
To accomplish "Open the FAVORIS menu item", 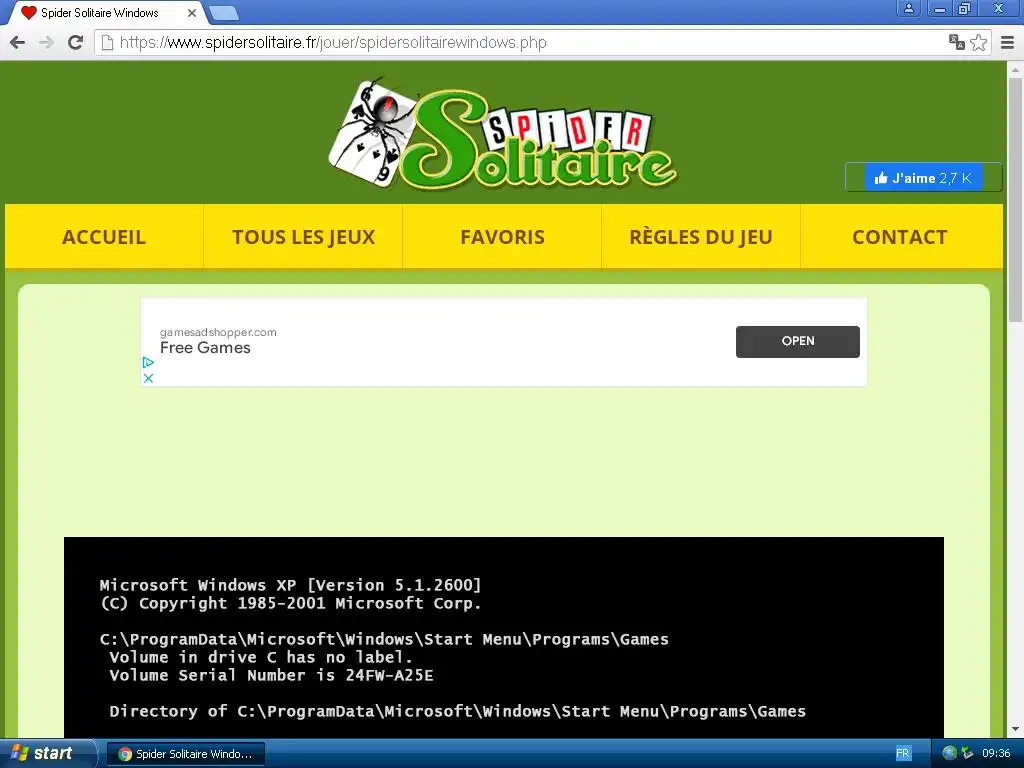I will pyautogui.click(x=502, y=236).
